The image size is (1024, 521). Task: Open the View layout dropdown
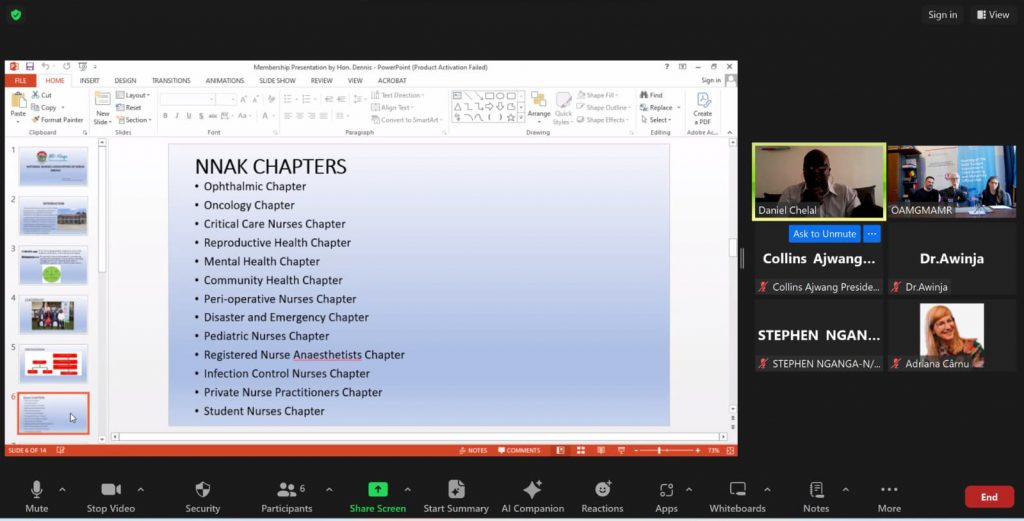point(993,15)
